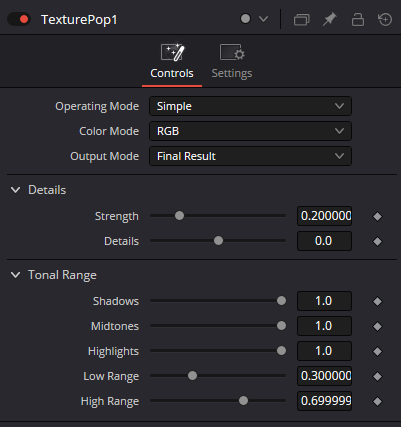The image size is (401, 427).
Task: Click the Strength value field
Action: click(324, 216)
